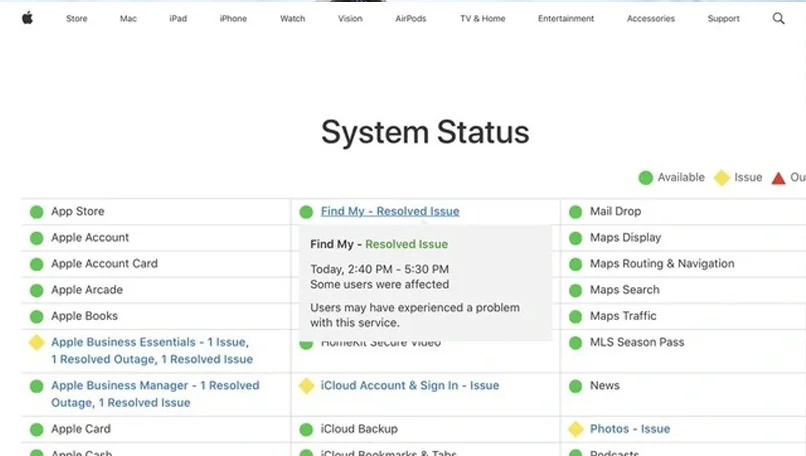
Task: Click green status dot beside Apple Card
Action: (x=36, y=429)
